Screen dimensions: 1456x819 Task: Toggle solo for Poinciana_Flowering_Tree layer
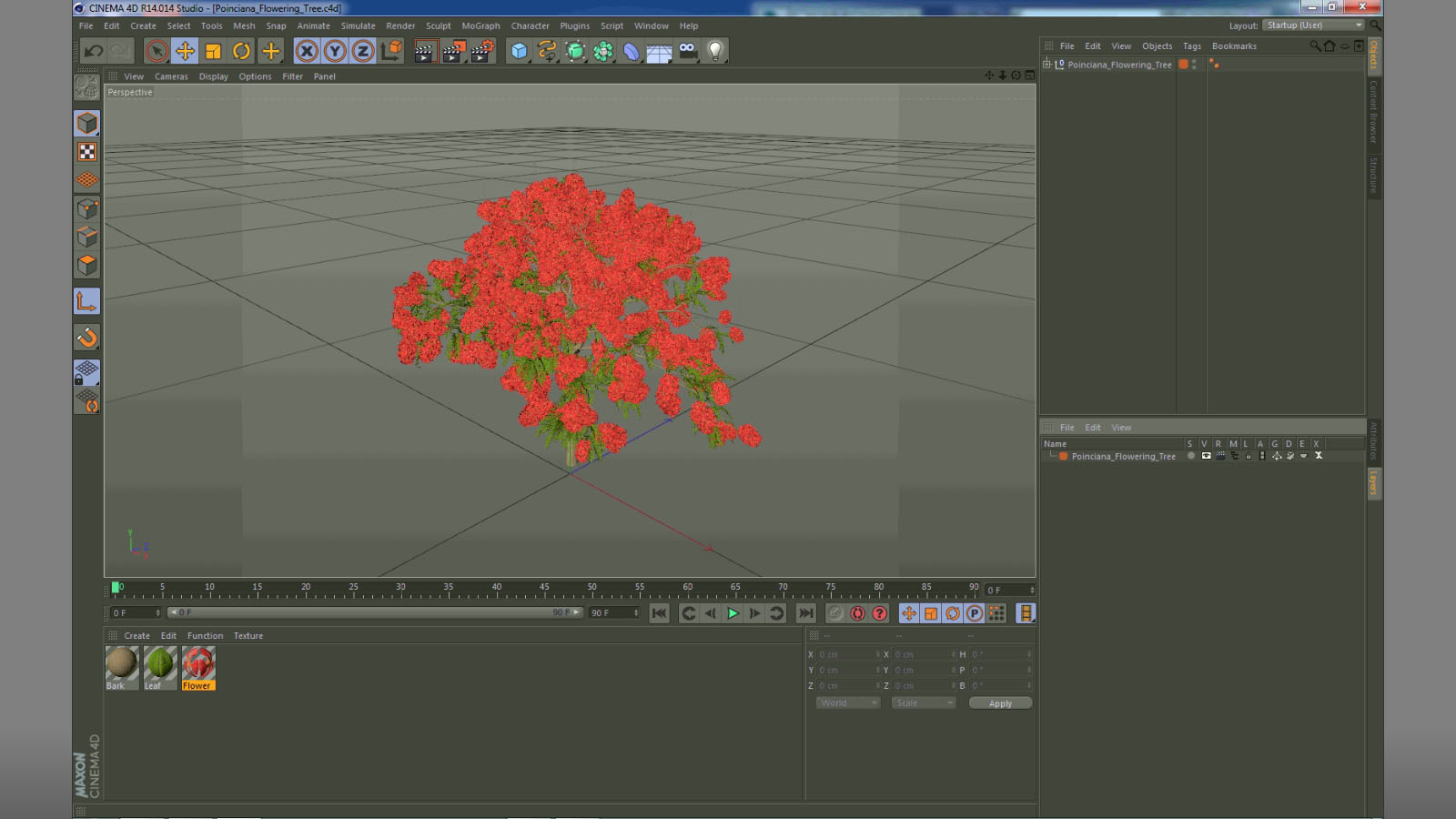(x=1190, y=456)
